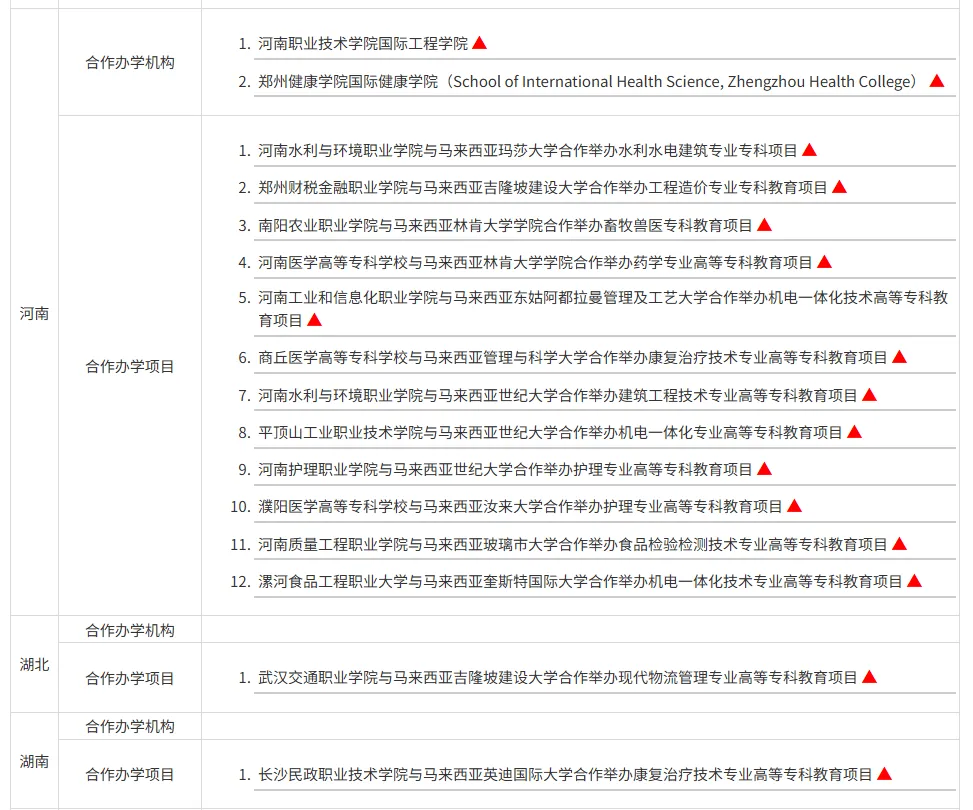Click red triangle after 南阳农业职业学院 project
The width and height of the screenshot is (973, 810).
point(764,225)
